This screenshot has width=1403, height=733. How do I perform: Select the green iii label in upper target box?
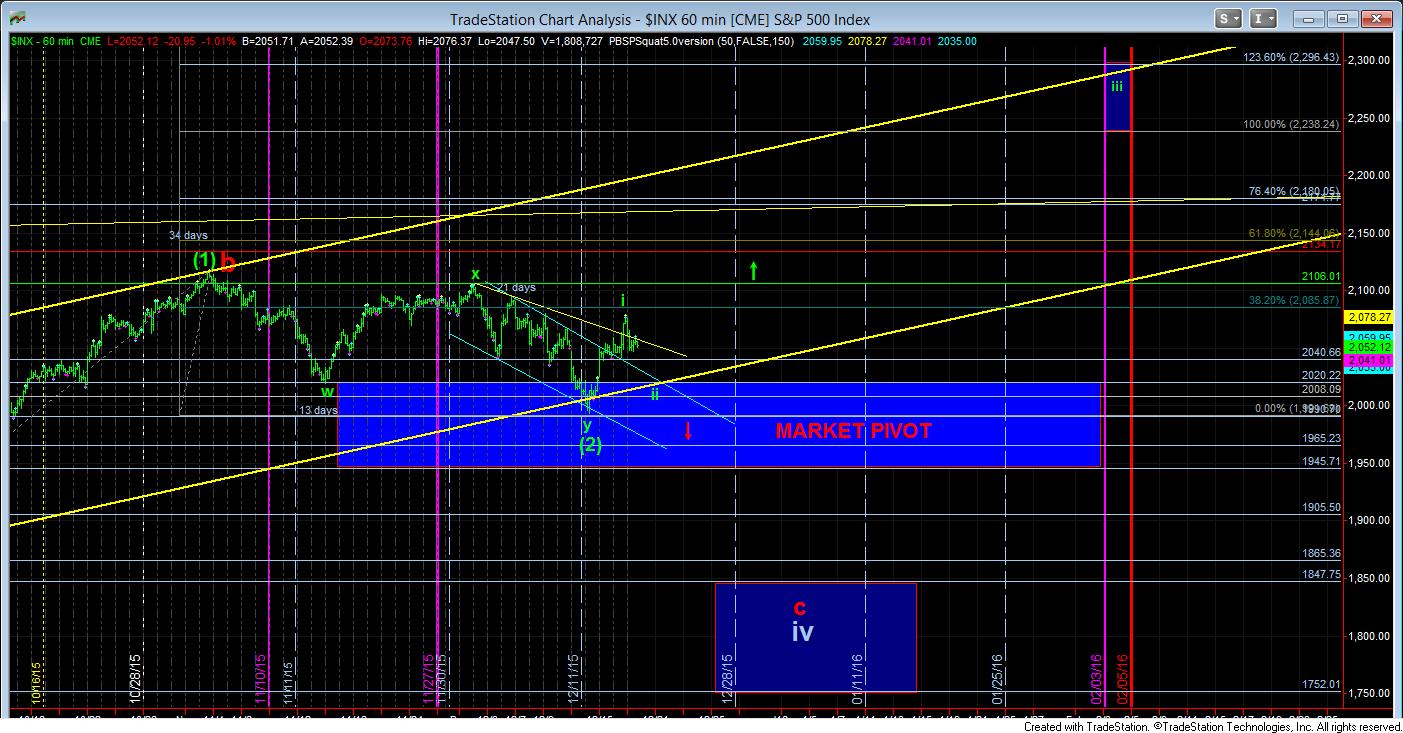click(1117, 86)
